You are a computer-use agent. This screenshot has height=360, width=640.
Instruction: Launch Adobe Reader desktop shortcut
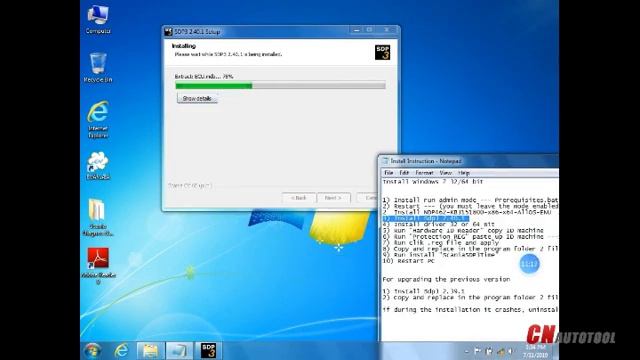tap(98, 265)
